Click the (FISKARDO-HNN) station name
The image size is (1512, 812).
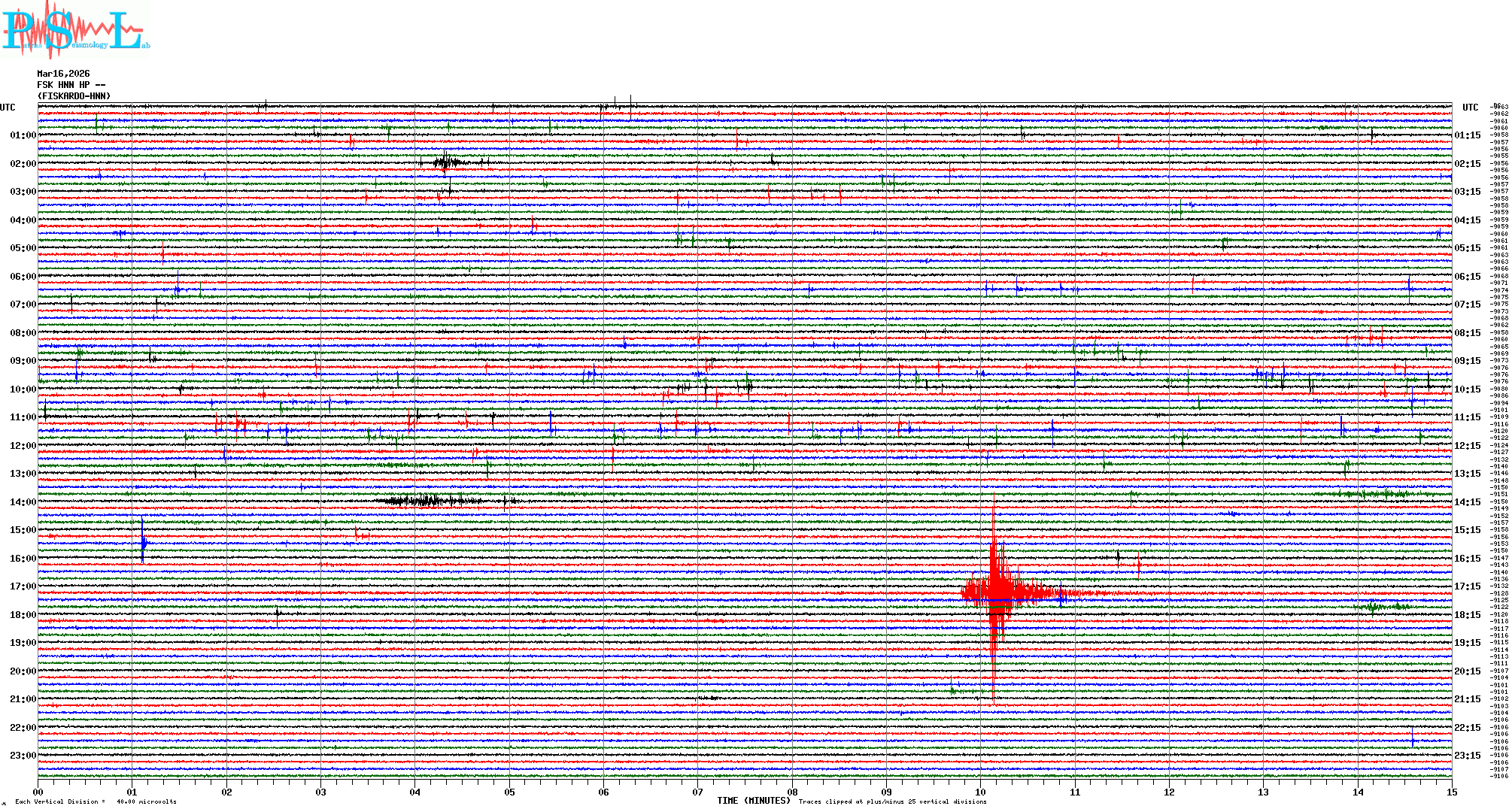(x=74, y=96)
